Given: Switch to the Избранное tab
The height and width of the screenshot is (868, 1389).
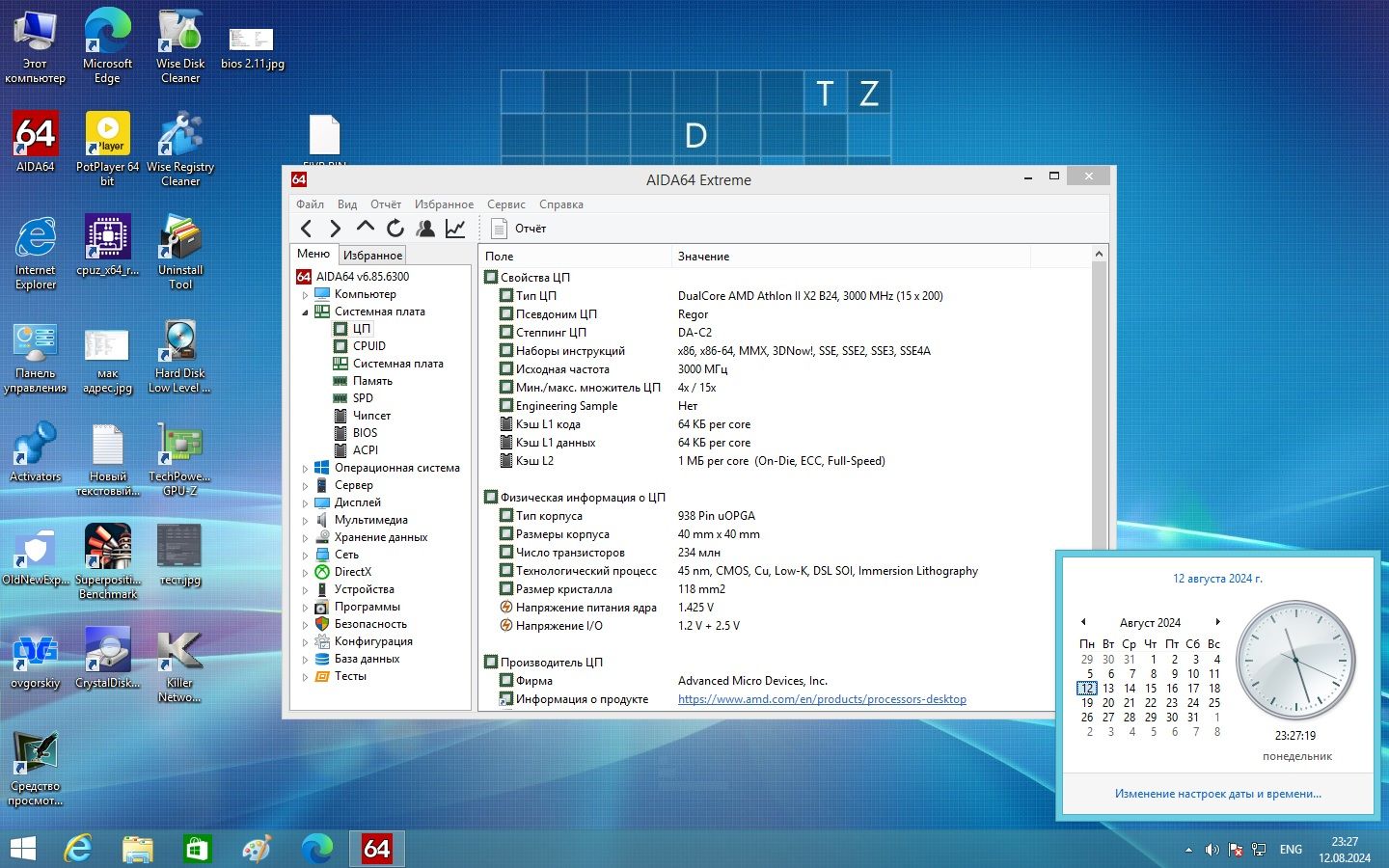Looking at the screenshot, I should coord(372,255).
